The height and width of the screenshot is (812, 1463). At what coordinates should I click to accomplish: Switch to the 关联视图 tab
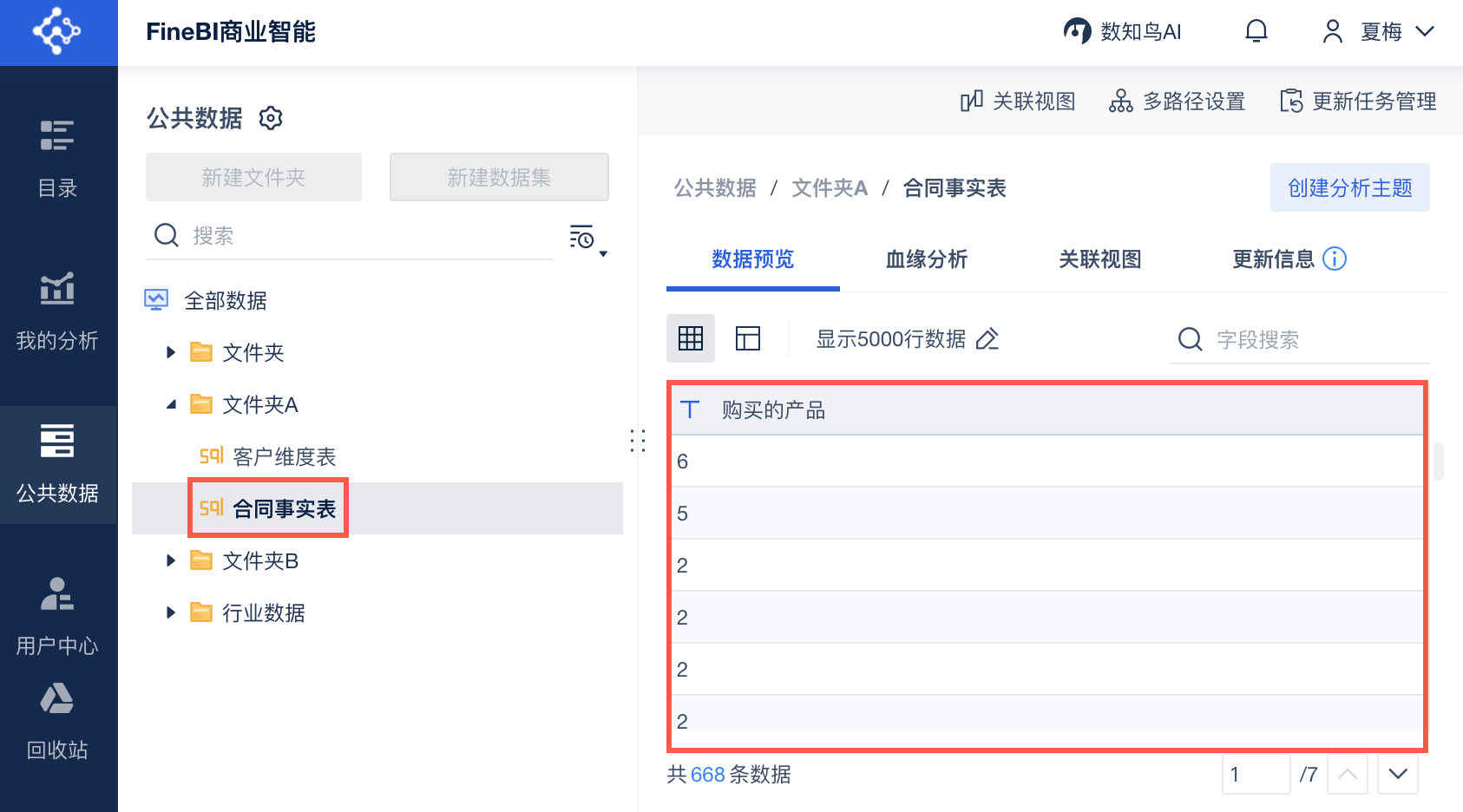tap(1099, 259)
